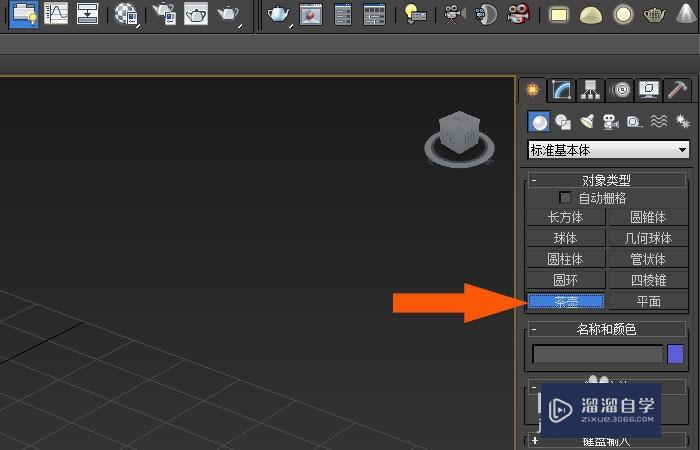Click the highlighted 茶壶 button
The height and width of the screenshot is (450, 700).
(566, 301)
